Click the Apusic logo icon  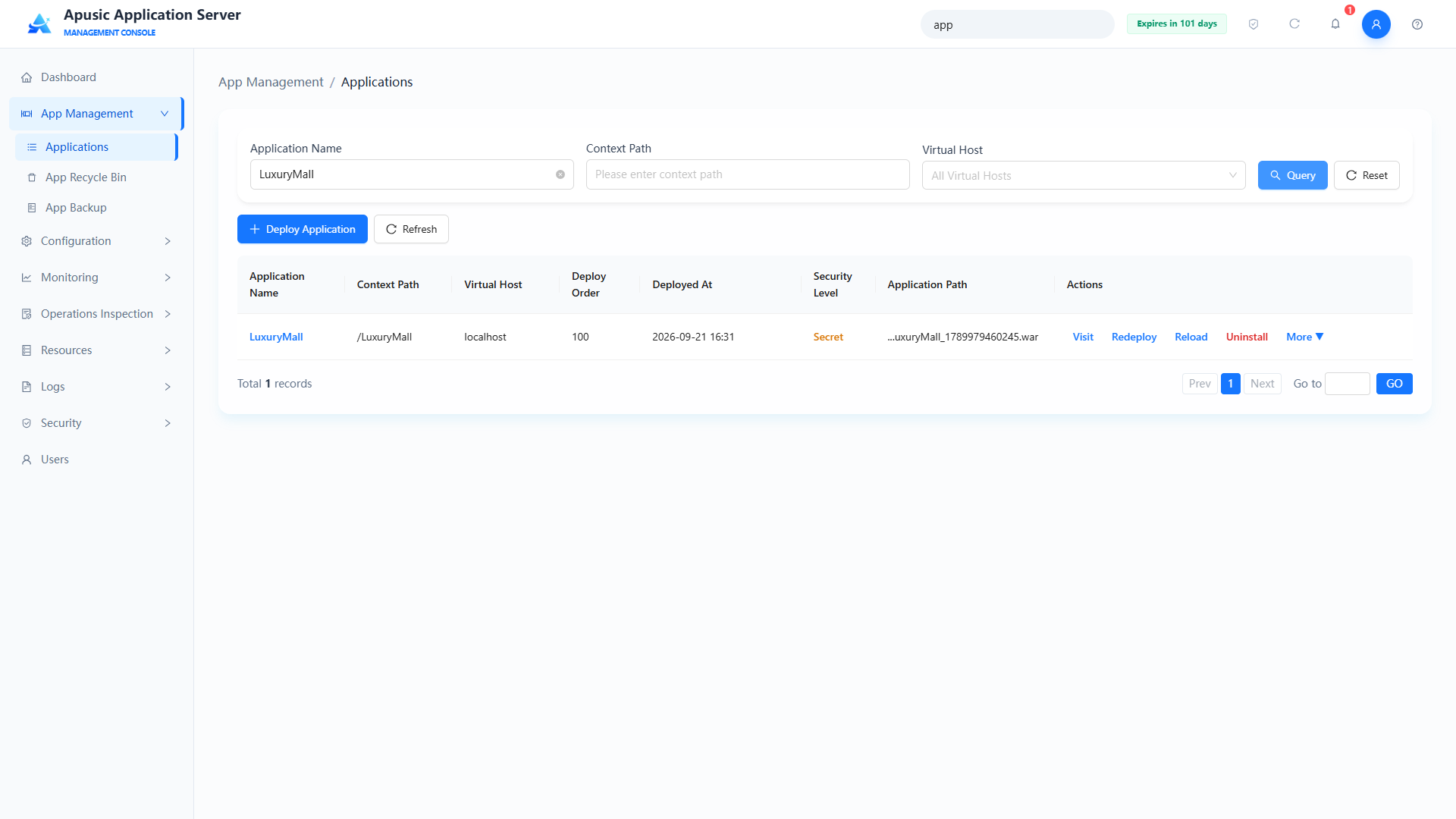click(39, 24)
